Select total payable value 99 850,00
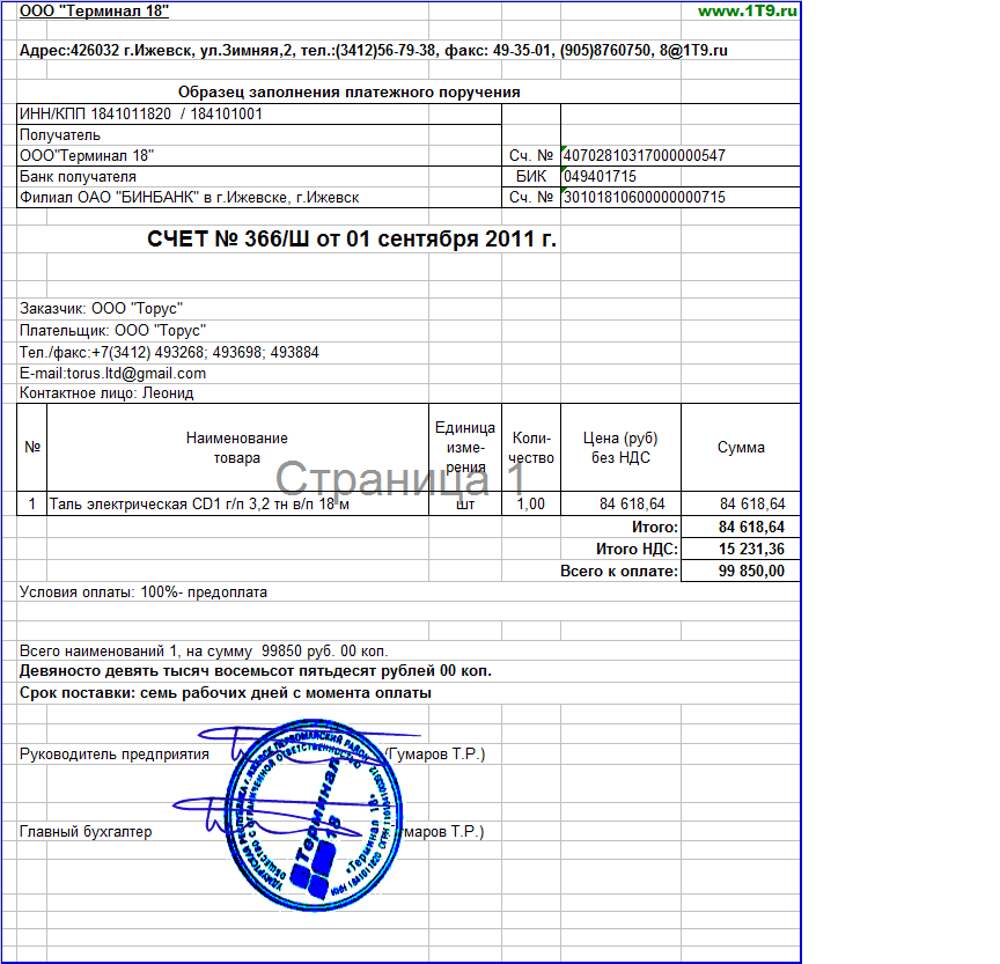1000x964 pixels. 740,571
